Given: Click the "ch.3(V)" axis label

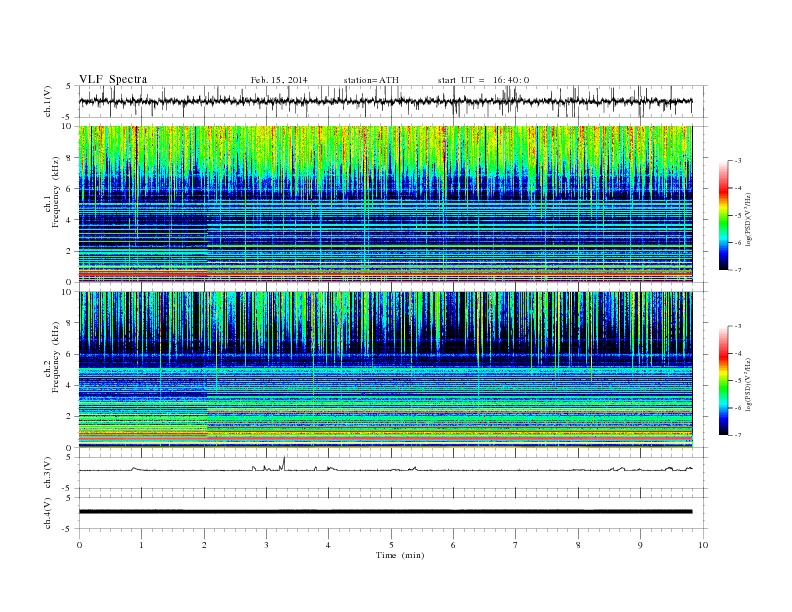Looking at the screenshot, I should pyautogui.click(x=48, y=472).
